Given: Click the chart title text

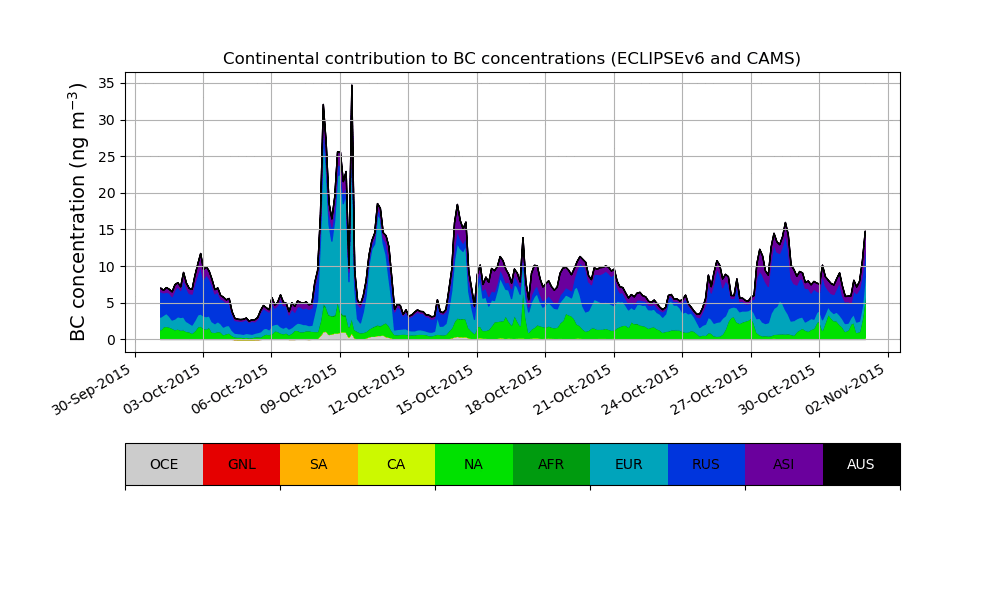Looking at the screenshot, I should [x=512, y=59].
